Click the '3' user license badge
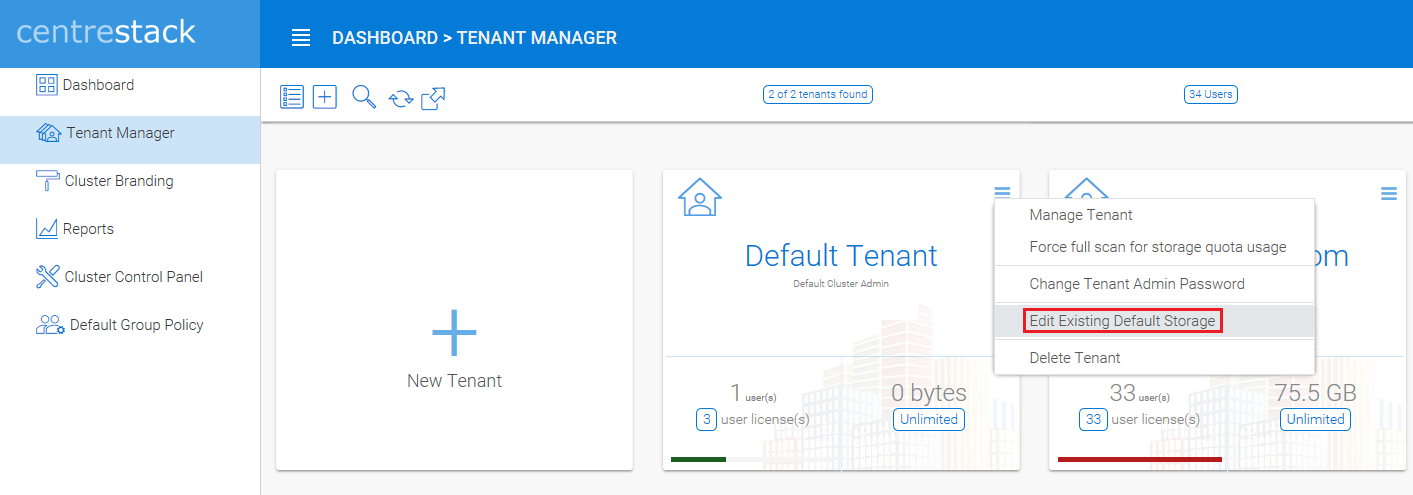 pyautogui.click(x=706, y=420)
